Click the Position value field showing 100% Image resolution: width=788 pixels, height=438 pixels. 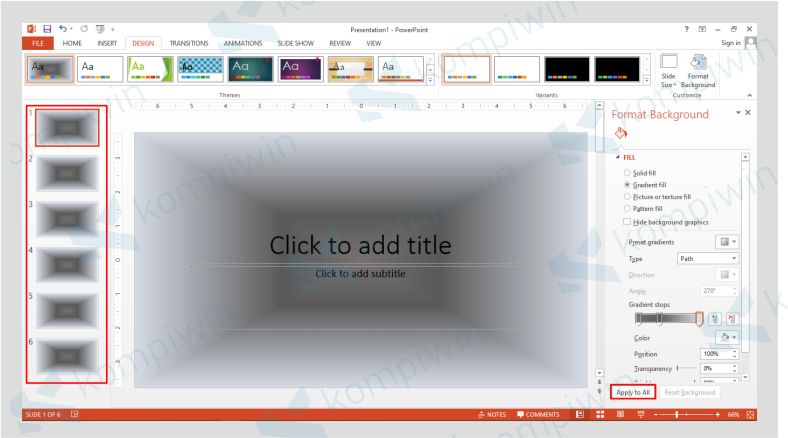716,354
